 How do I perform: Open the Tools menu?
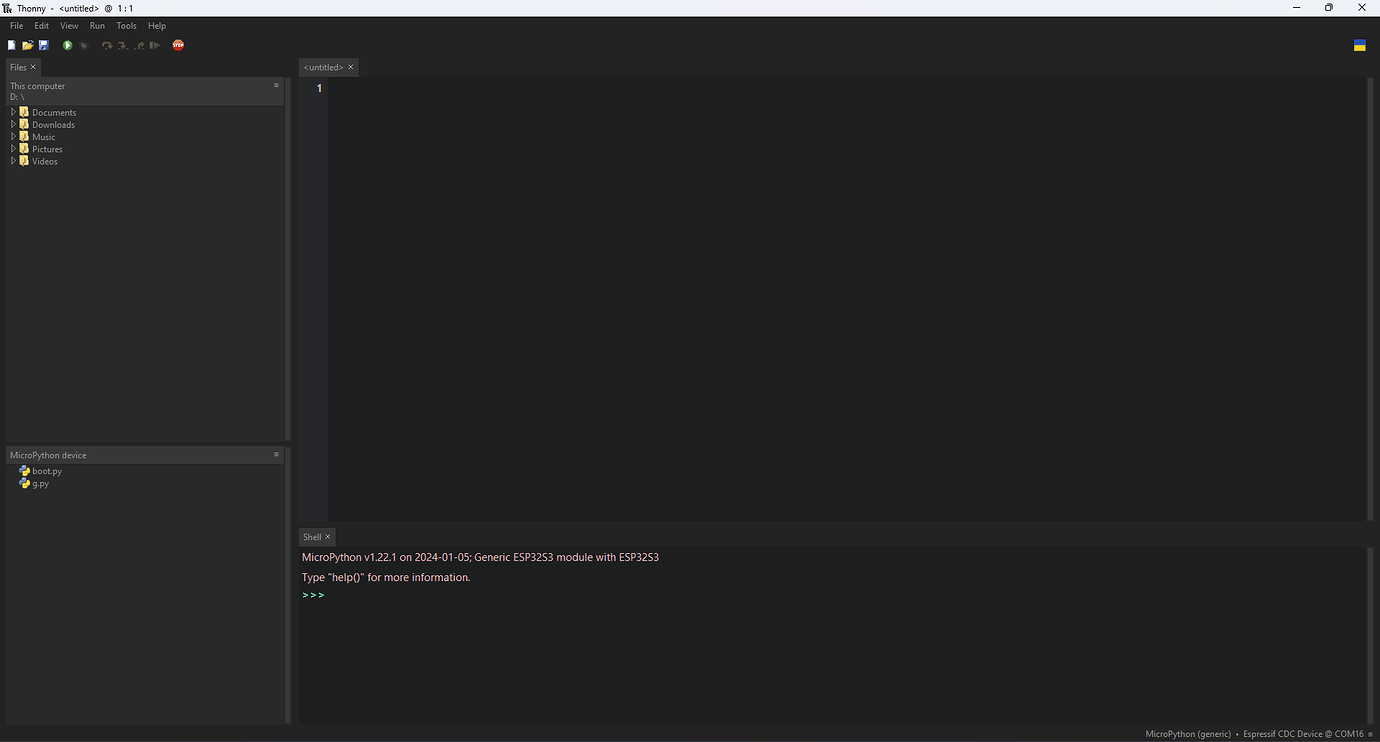[126, 25]
